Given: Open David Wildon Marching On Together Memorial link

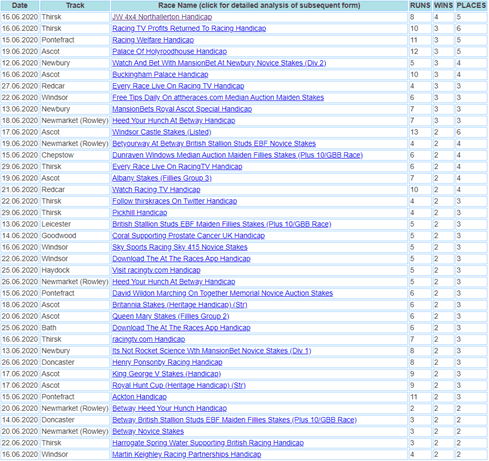Looking at the screenshot, I should coord(222,293).
